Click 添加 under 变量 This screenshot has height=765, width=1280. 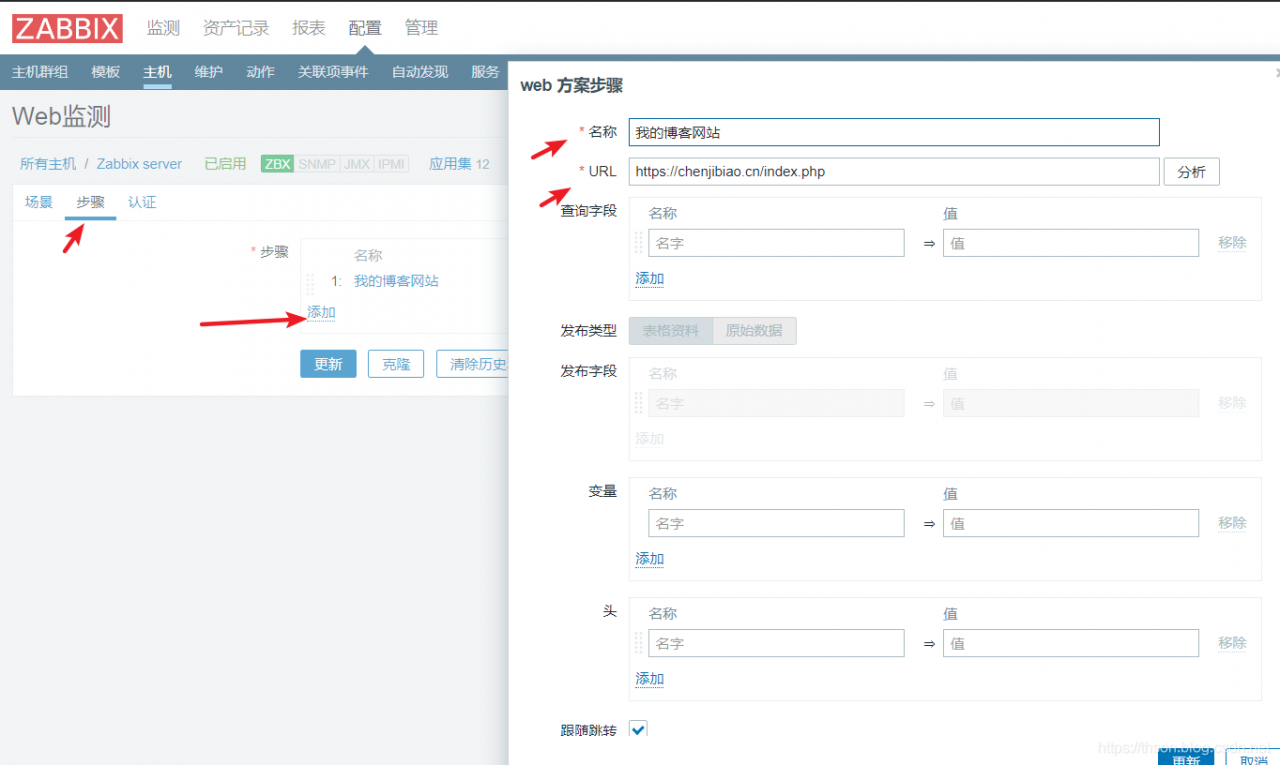click(x=650, y=559)
